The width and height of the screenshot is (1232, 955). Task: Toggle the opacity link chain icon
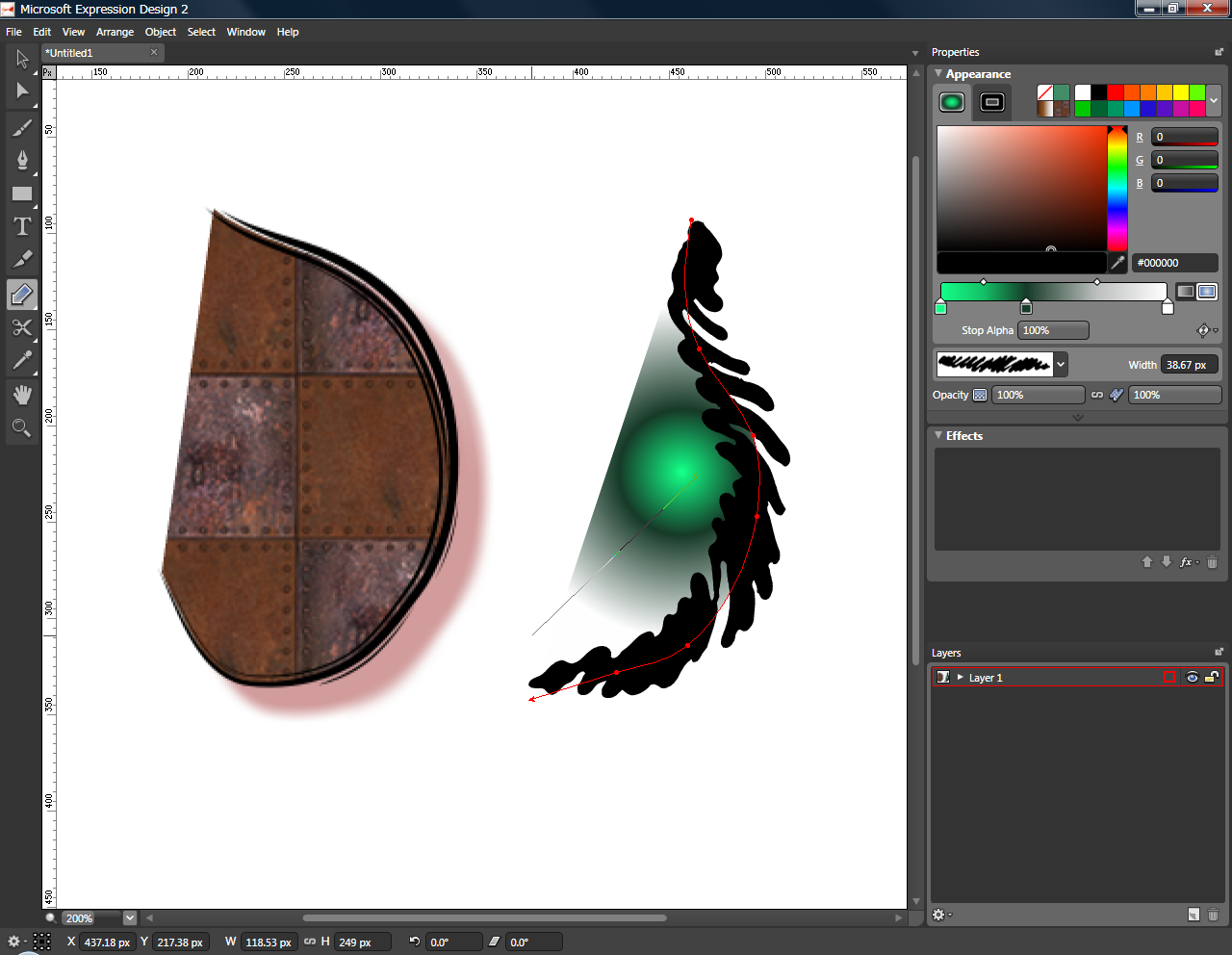(1097, 395)
